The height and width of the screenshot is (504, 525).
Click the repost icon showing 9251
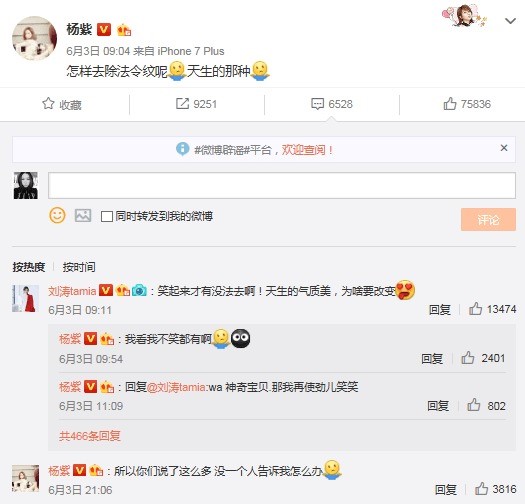tap(182, 104)
